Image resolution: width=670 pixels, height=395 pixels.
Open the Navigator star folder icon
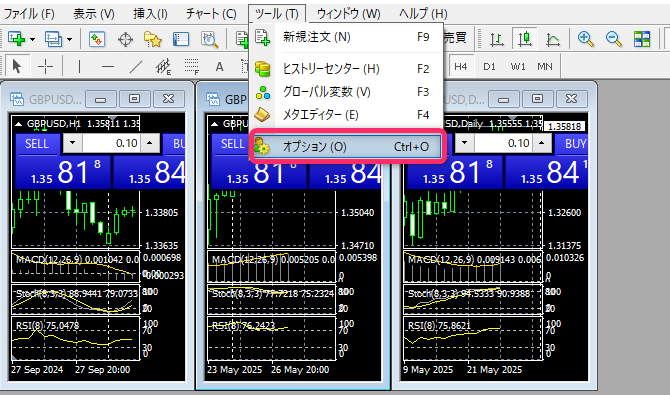coord(153,39)
